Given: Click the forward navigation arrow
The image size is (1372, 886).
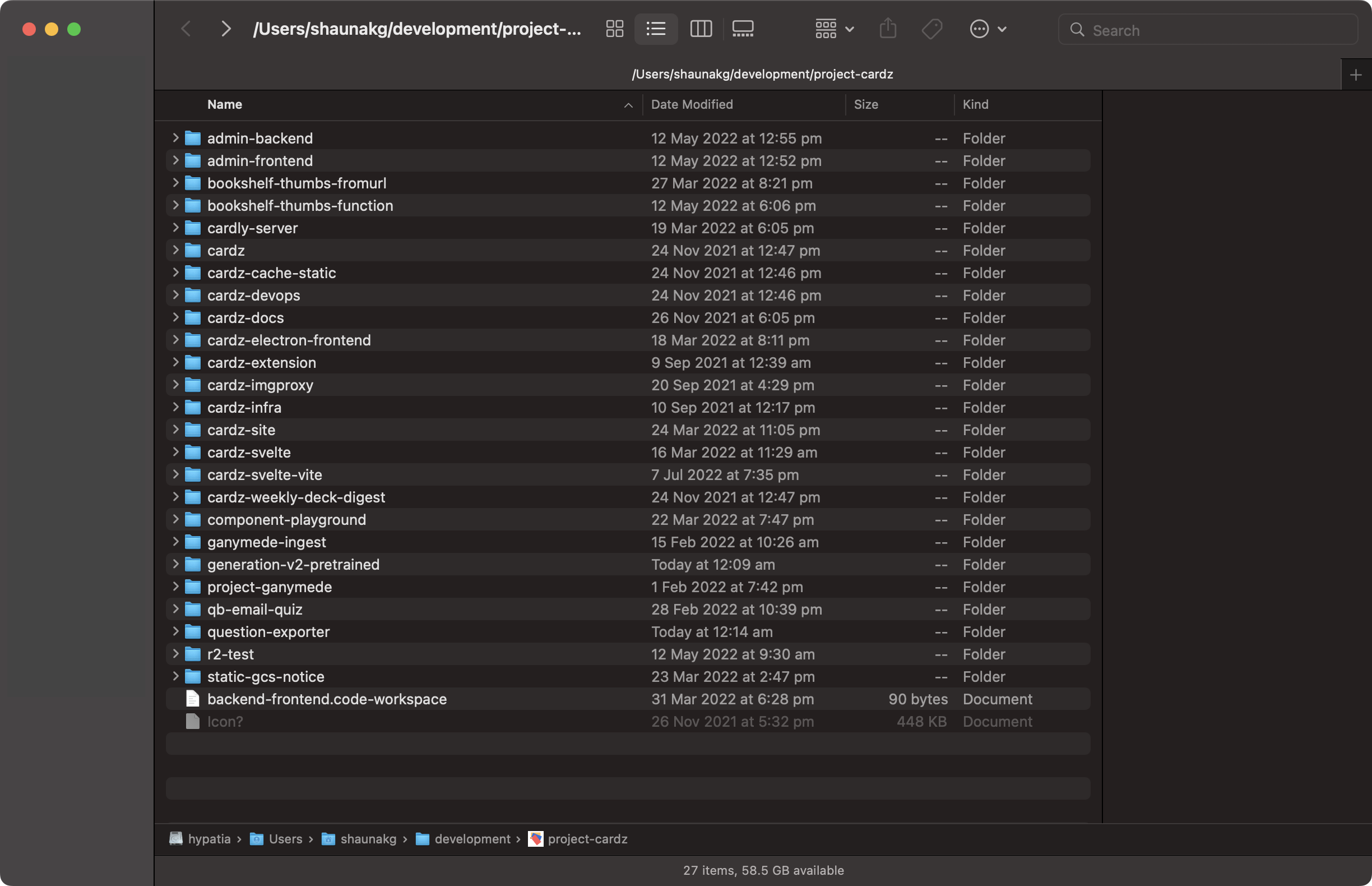Looking at the screenshot, I should (225, 29).
